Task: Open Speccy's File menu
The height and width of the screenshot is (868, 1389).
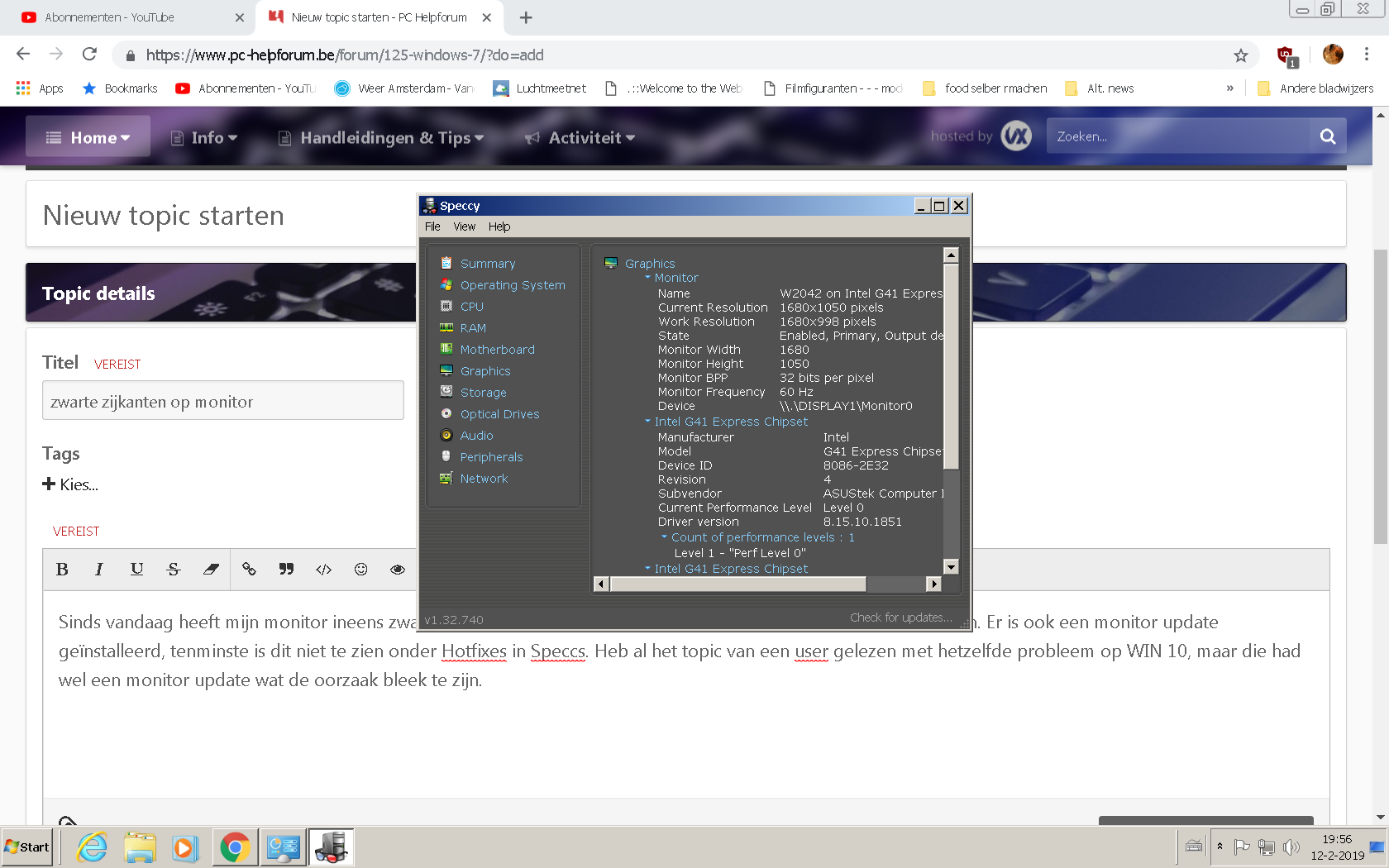Action: (432, 227)
